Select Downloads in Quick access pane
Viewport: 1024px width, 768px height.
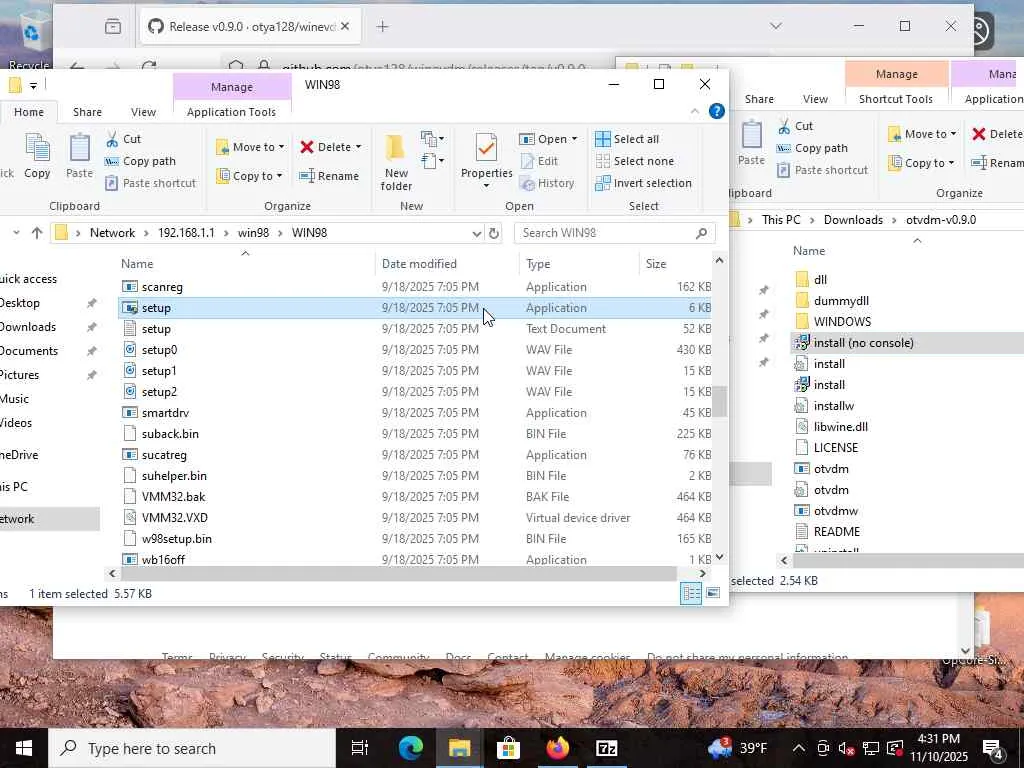tap(27, 327)
